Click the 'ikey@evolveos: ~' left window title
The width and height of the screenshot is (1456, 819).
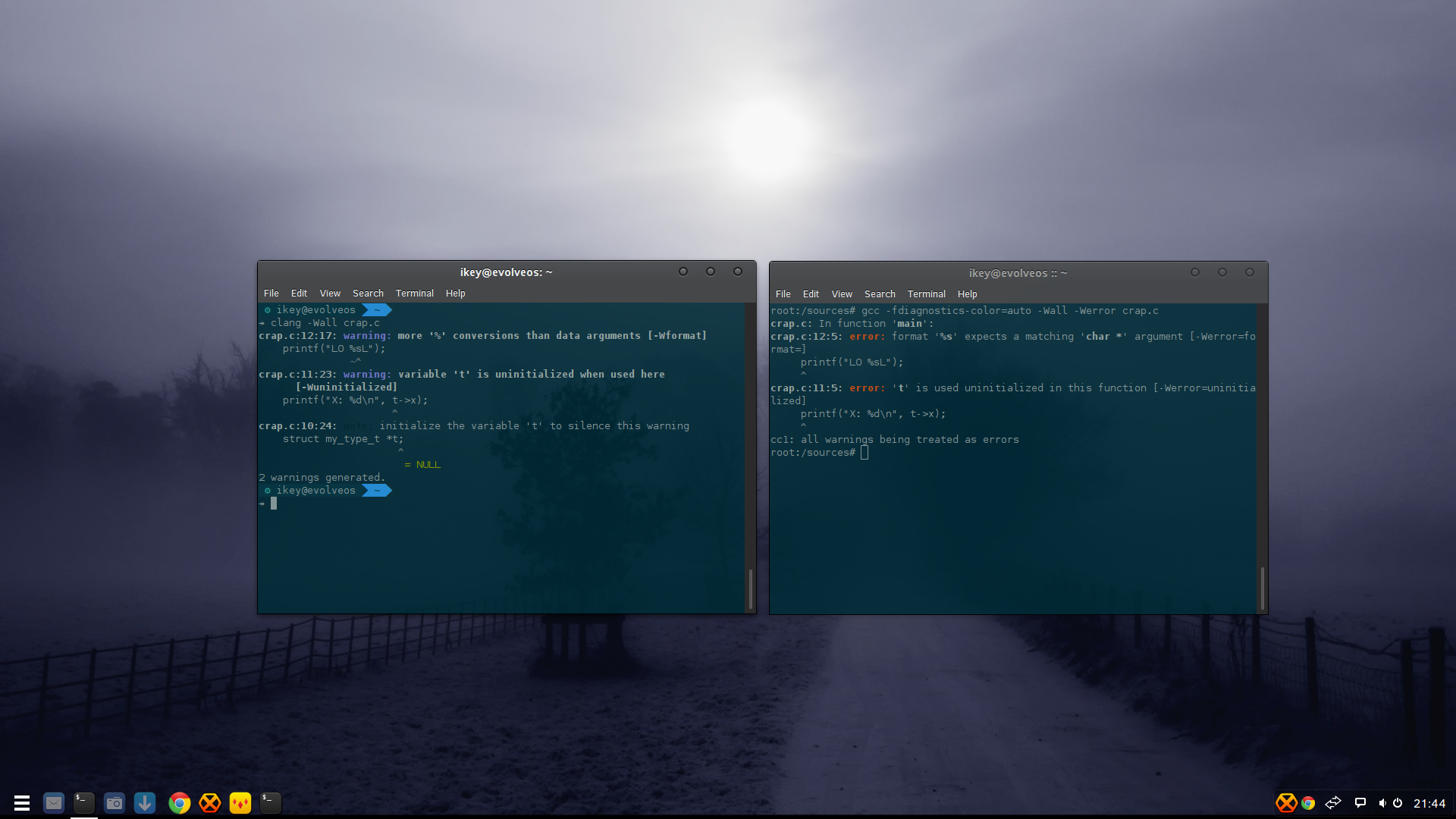tap(507, 272)
